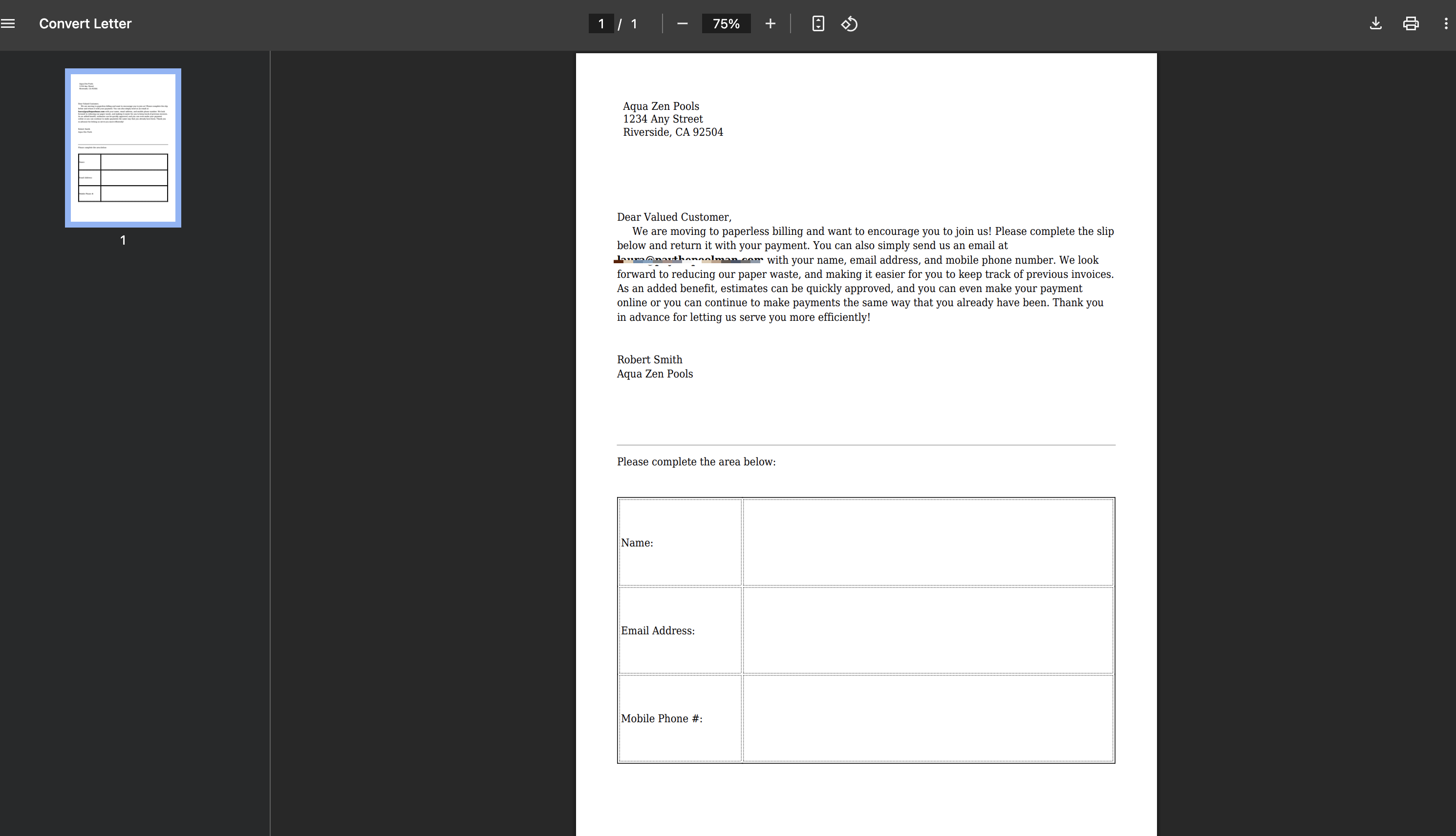Screen dimensions: 1456x836
Task: Download the PDF file
Action: pos(1375,23)
